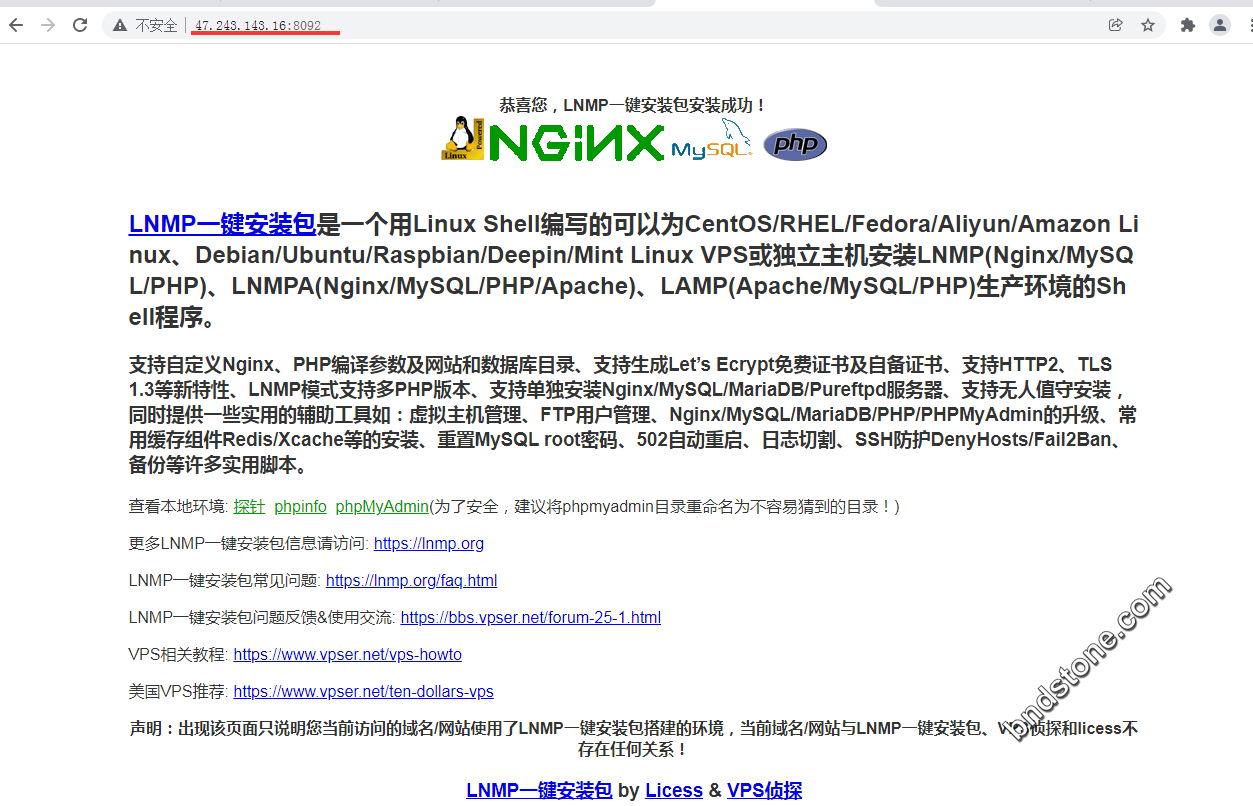Open the phpMyAdmin link

[382, 507]
